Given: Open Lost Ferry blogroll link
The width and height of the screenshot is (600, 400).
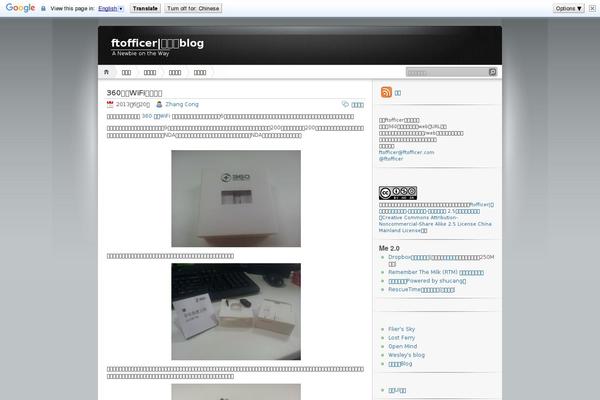Looking at the screenshot, I should click(x=401, y=338).
